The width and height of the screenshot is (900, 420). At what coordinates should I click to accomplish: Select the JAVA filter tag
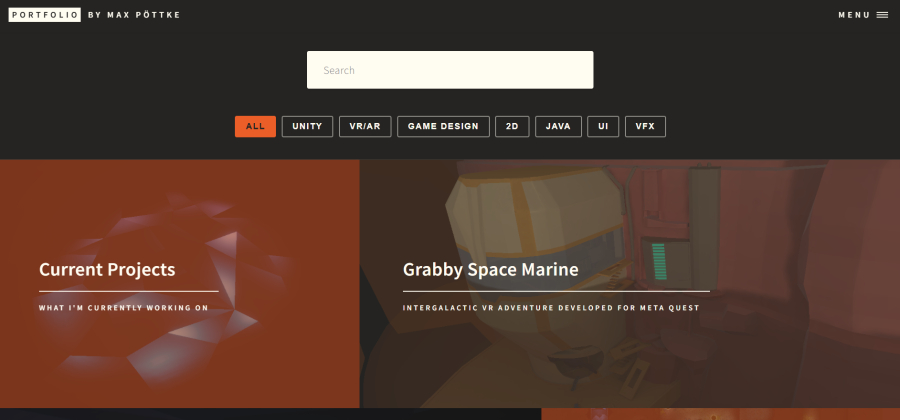click(x=558, y=126)
